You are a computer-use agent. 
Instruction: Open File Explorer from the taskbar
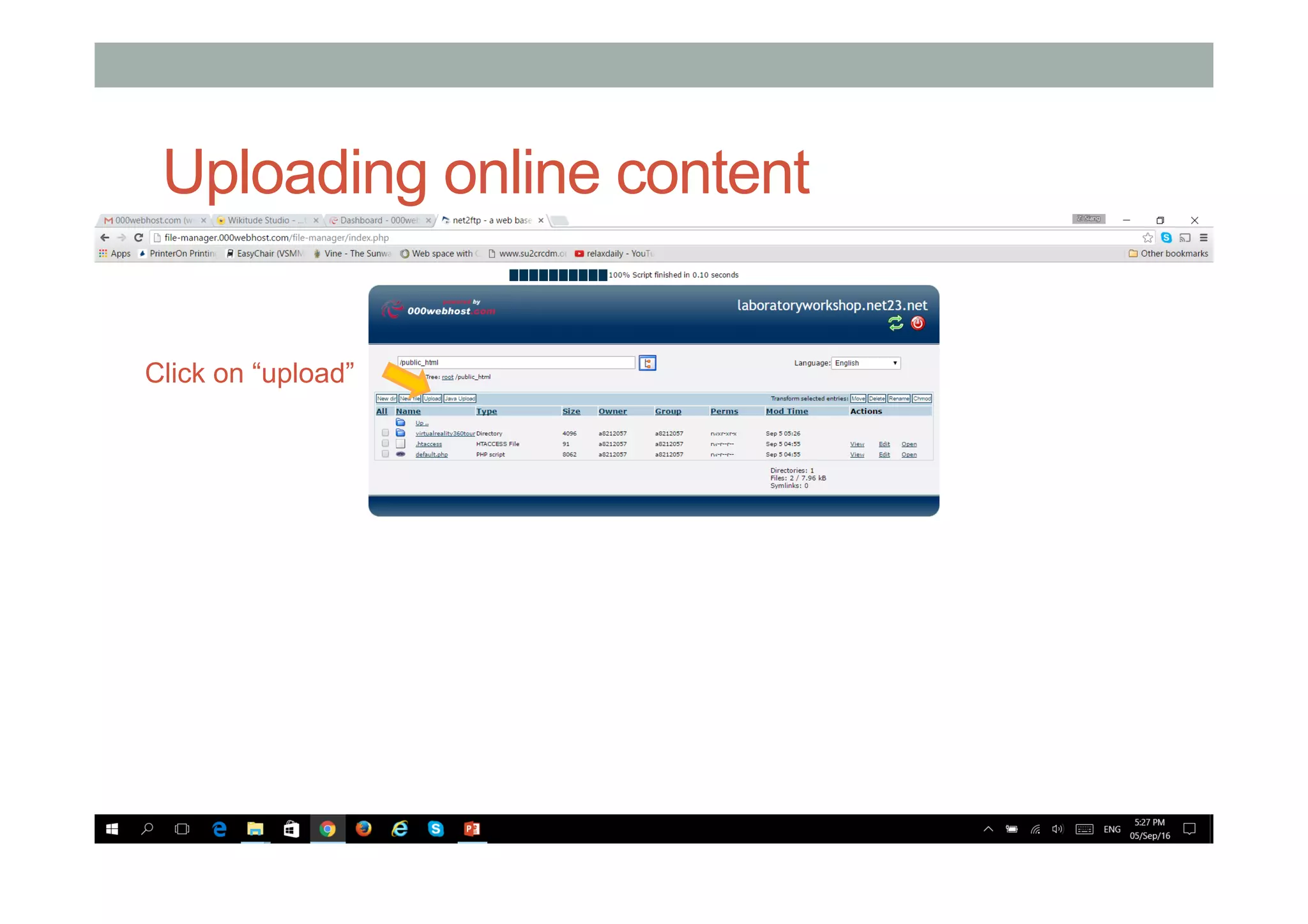tap(255, 829)
